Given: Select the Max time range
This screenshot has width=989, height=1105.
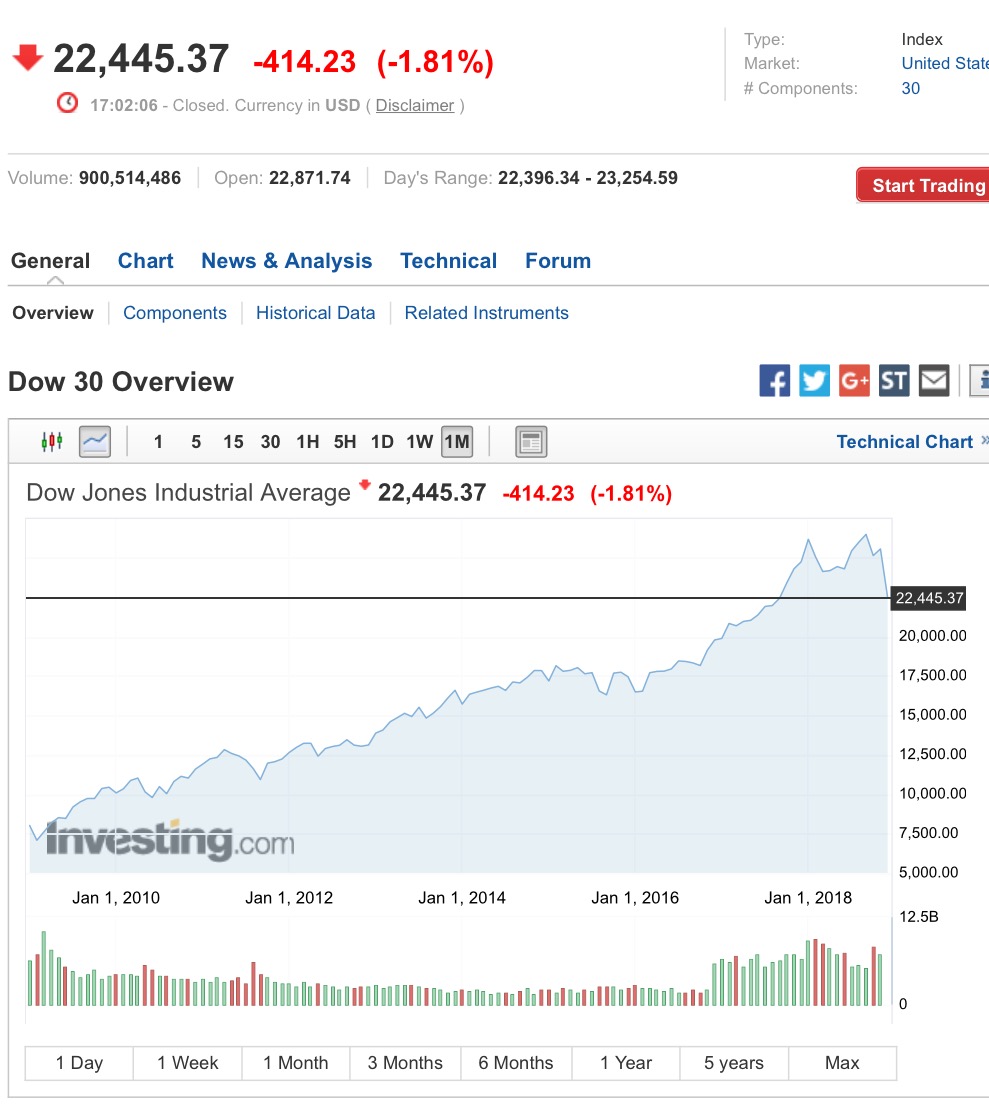Looking at the screenshot, I should coord(842,1063).
